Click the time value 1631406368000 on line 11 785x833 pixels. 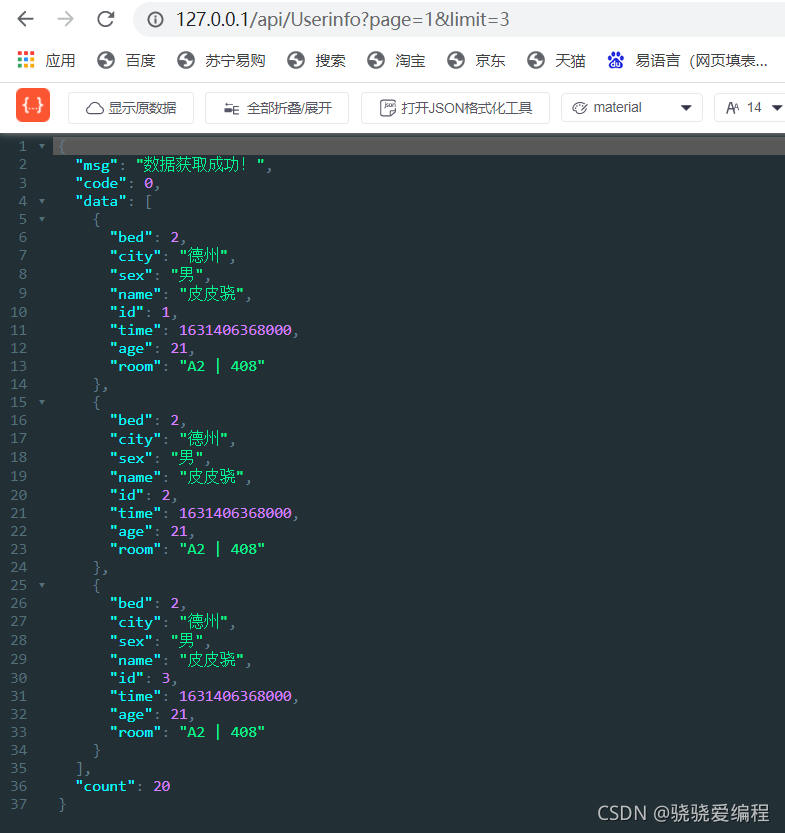click(235, 330)
